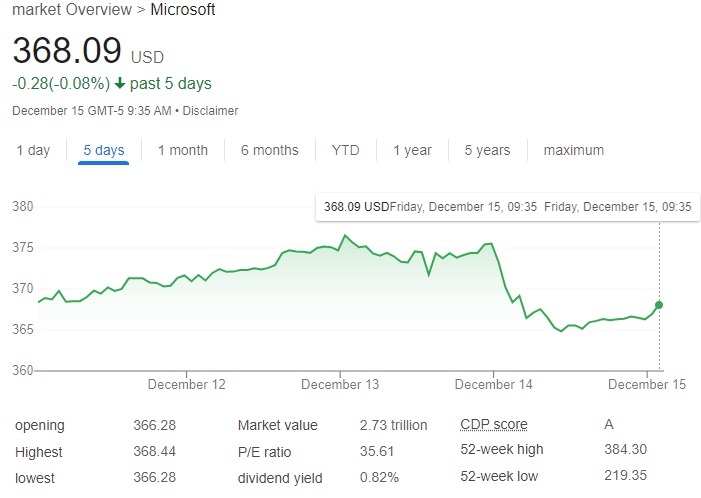Choose the 1 year range tab

pyautogui.click(x=412, y=150)
